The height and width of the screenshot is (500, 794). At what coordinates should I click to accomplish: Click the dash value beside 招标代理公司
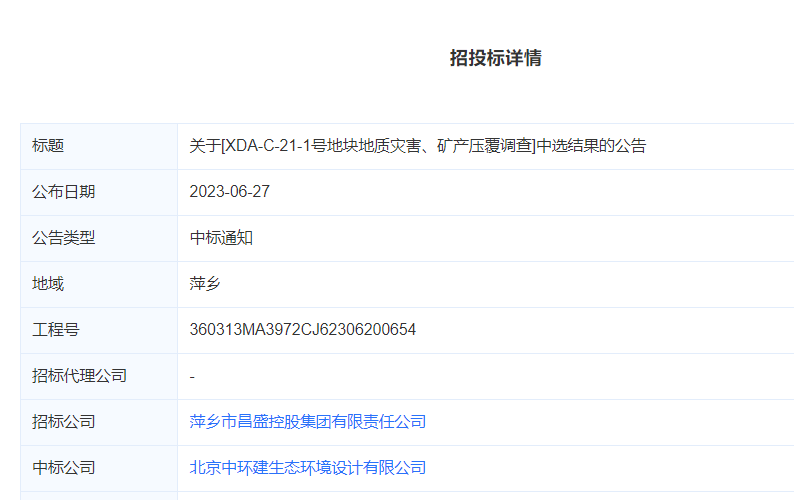tap(192, 376)
